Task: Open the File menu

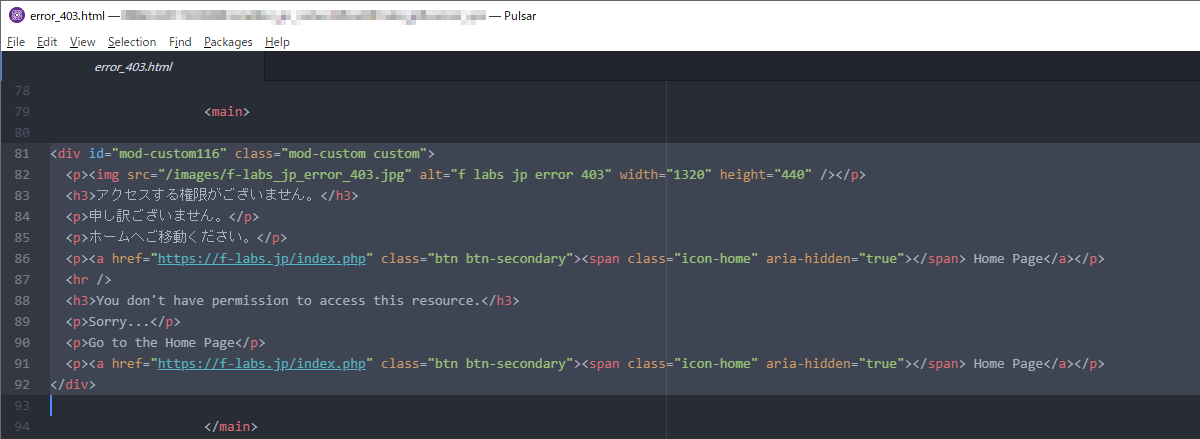Action: pyautogui.click(x=15, y=42)
